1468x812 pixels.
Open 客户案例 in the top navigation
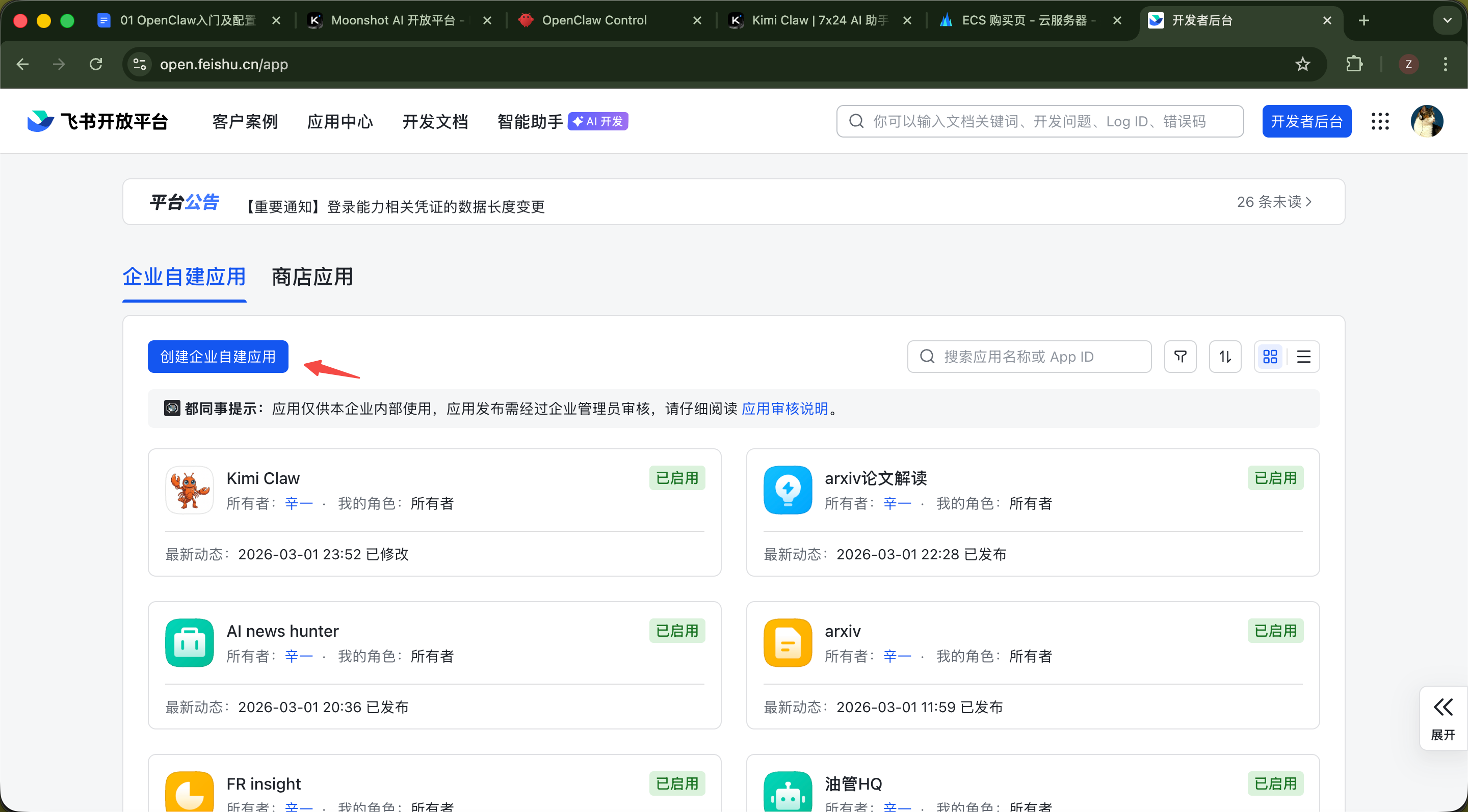click(245, 121)
